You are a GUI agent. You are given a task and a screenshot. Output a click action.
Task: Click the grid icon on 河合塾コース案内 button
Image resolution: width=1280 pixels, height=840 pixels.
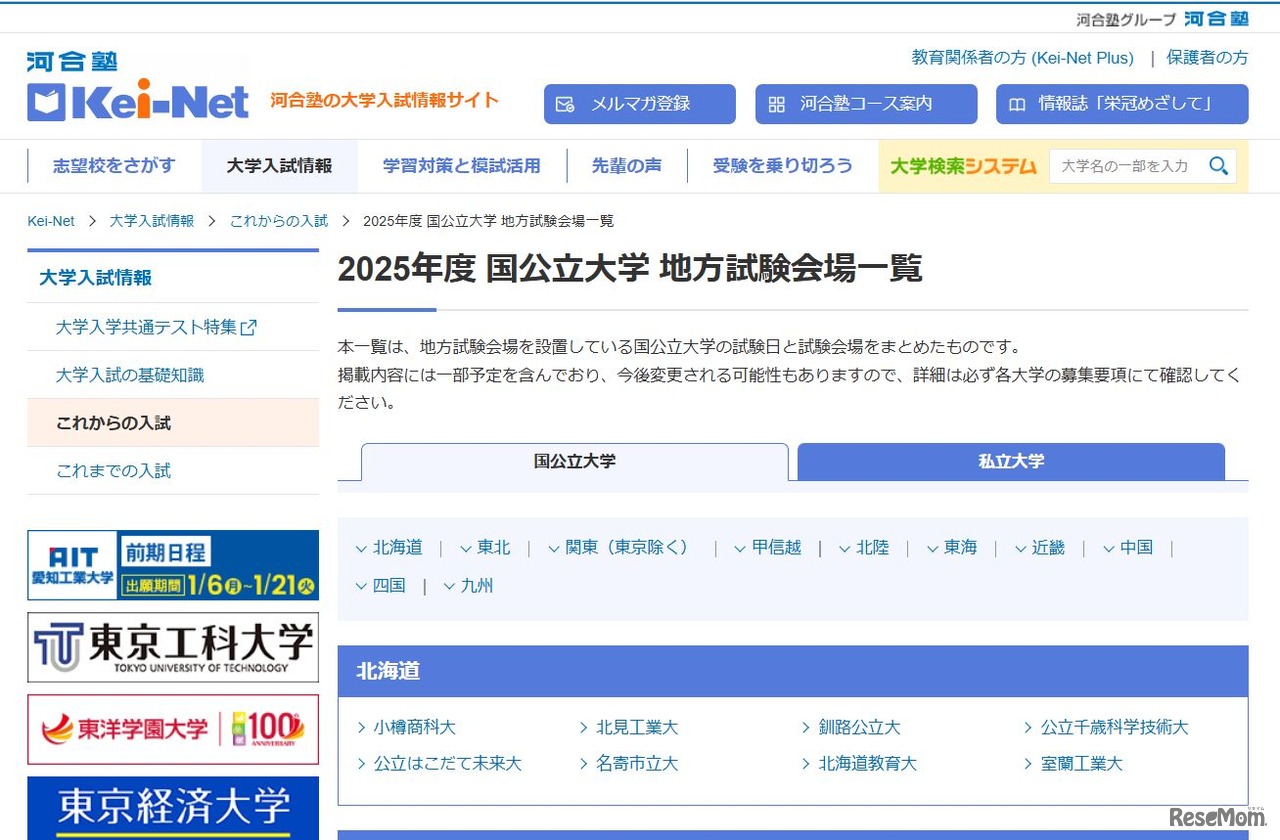coord(777,103)
